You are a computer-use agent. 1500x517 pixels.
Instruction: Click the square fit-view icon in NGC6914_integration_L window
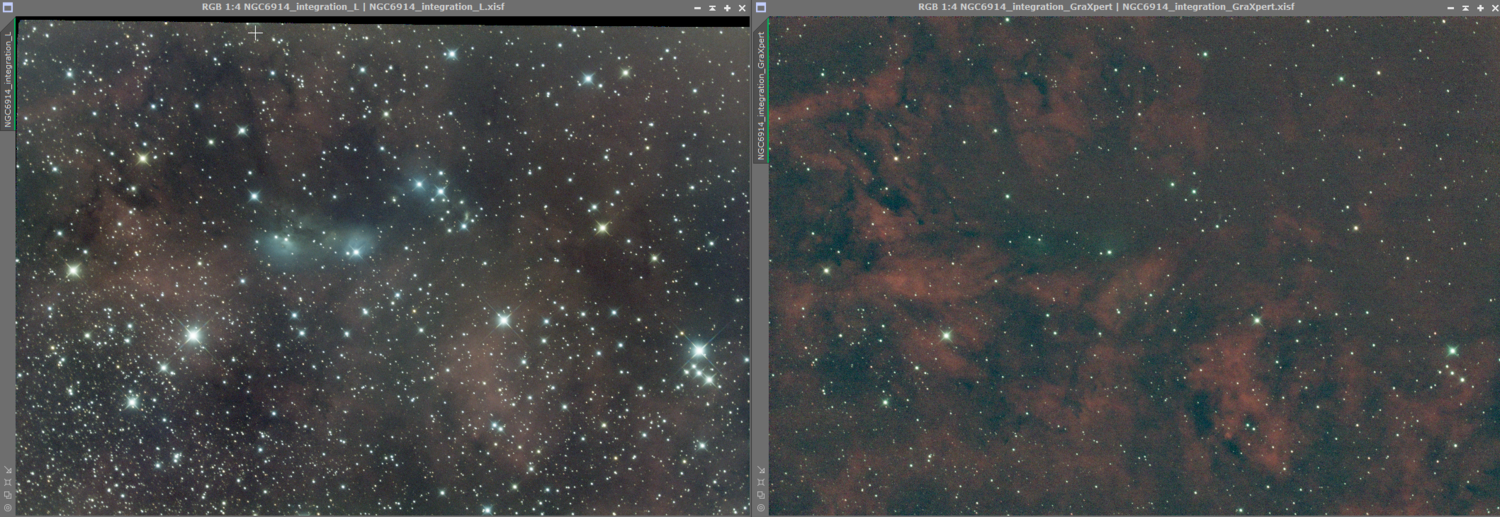click(x=8, y=482)
